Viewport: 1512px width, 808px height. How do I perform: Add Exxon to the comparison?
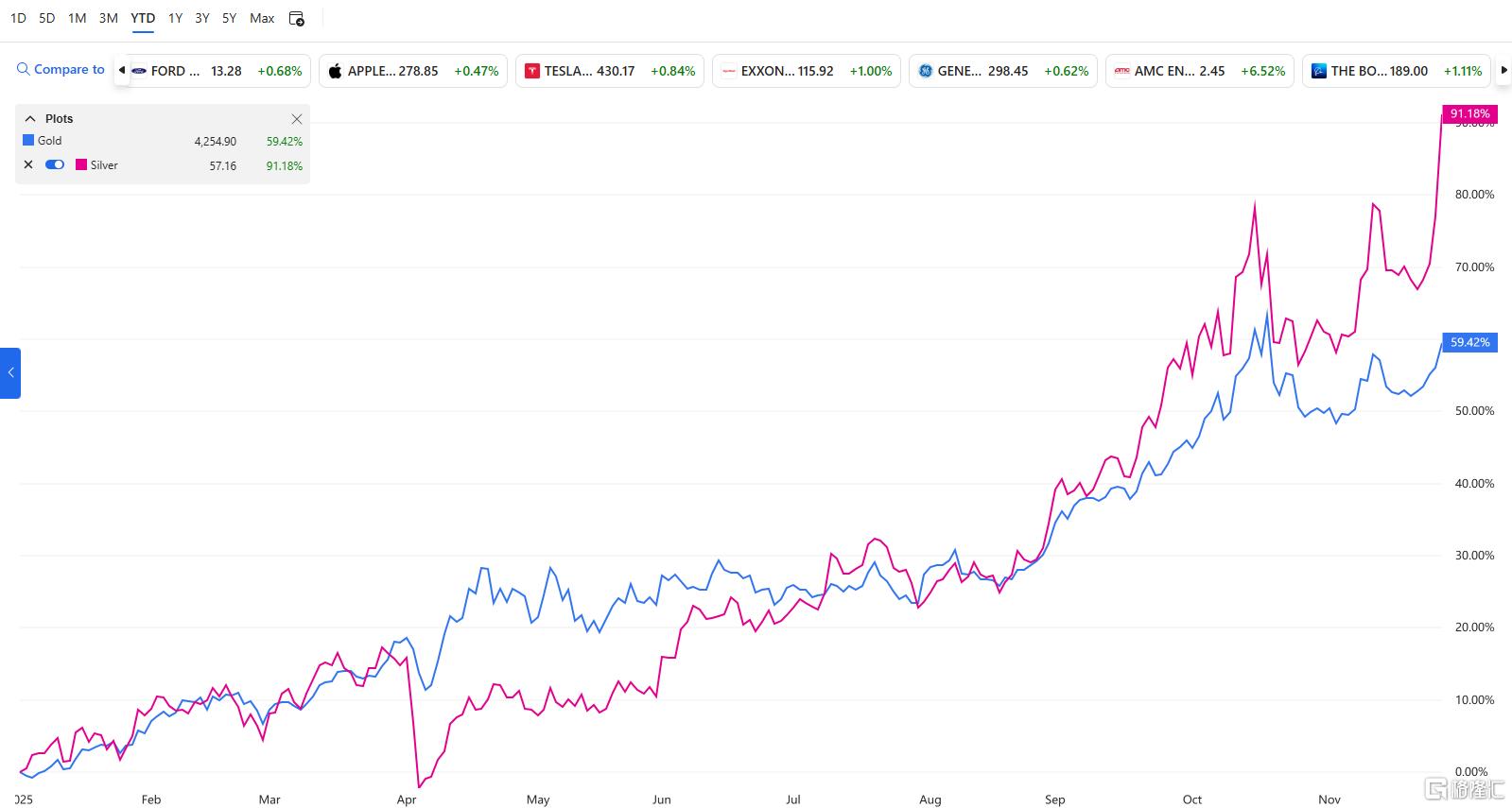[806, 71]
